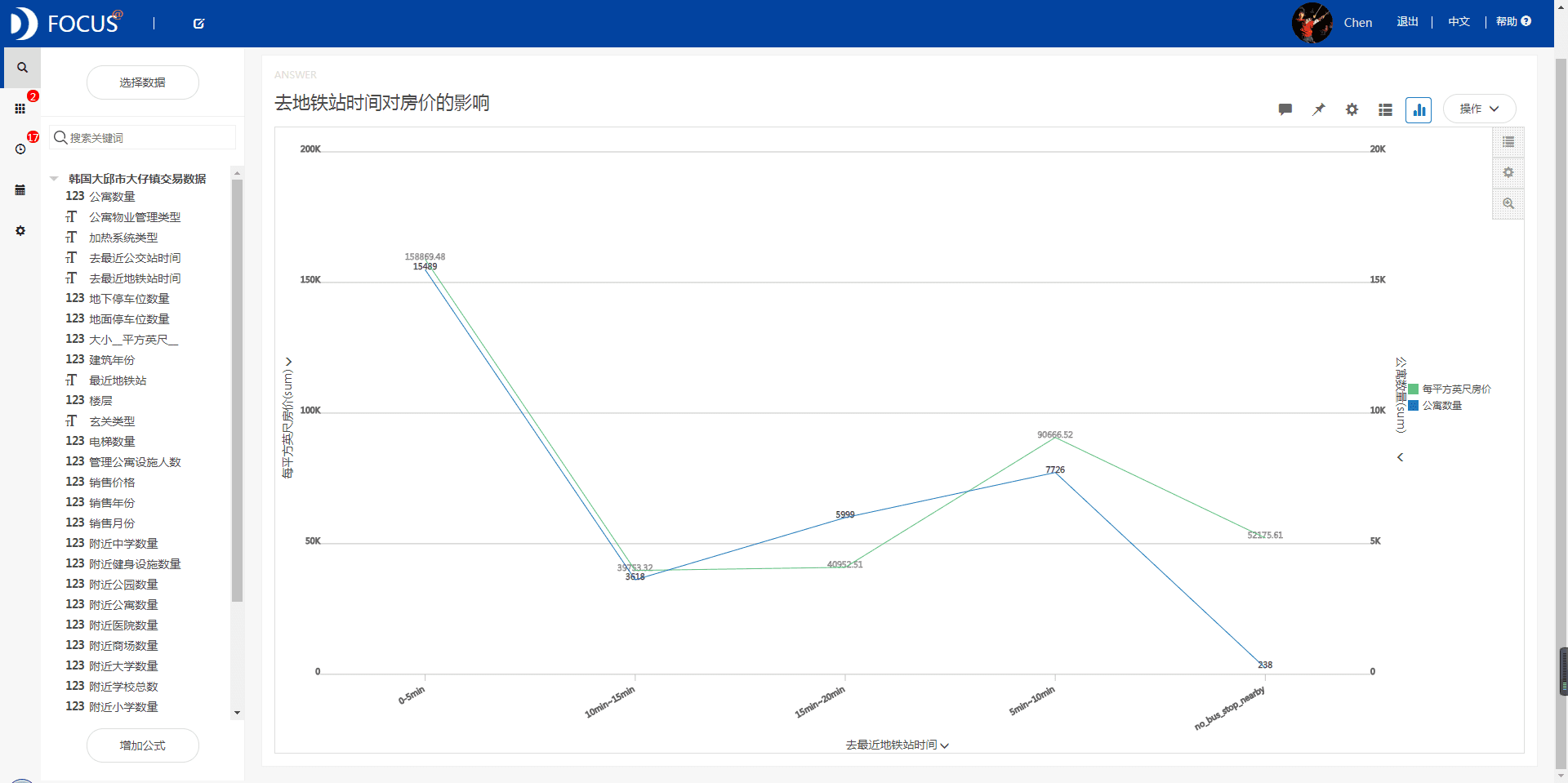Viewport: 1568px width, 783px height.
Task: Focus the 搜索关键词 search field
Action: (143, 137)
